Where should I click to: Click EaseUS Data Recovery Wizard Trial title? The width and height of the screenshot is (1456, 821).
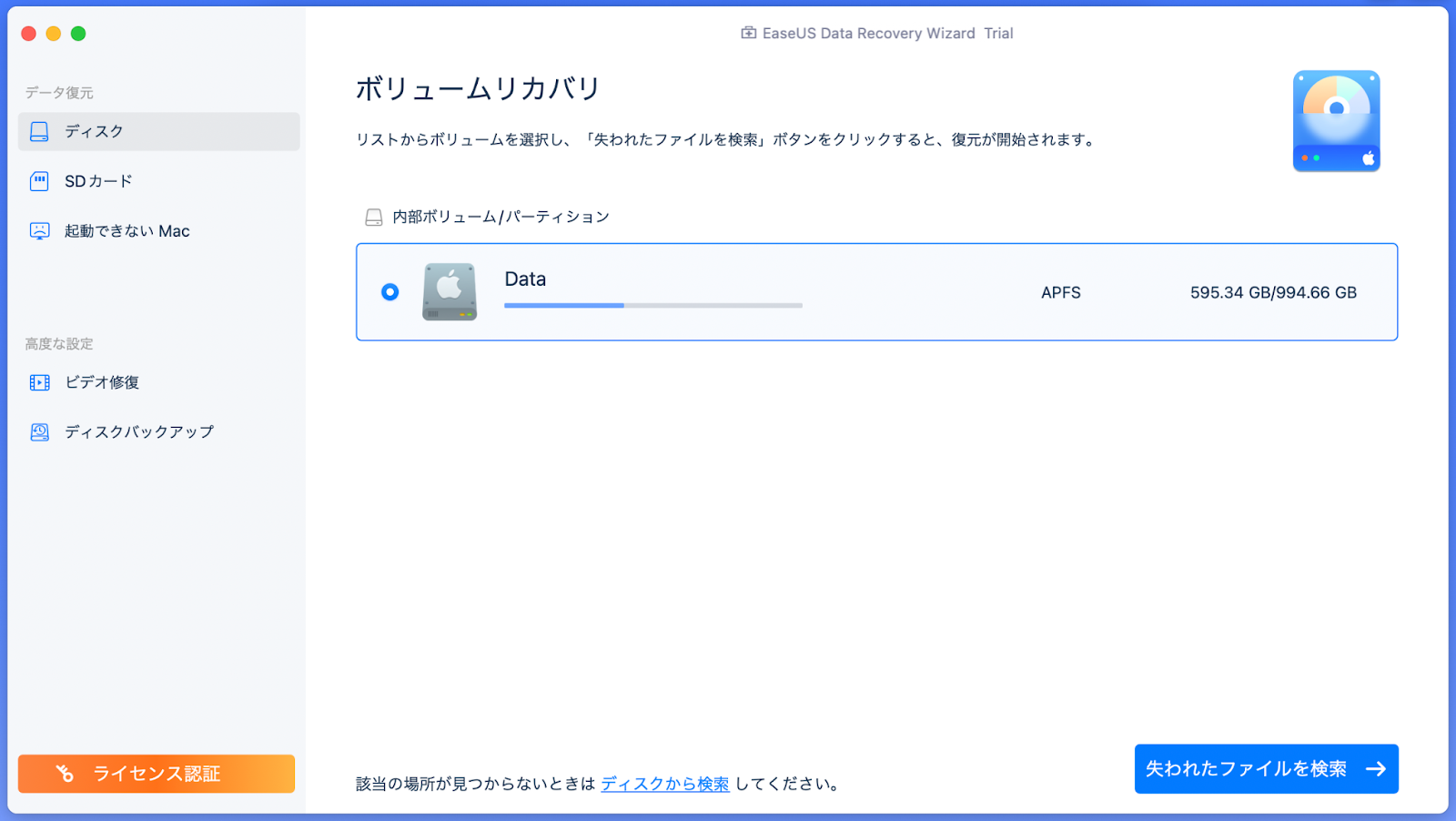(x=887, y=33)
